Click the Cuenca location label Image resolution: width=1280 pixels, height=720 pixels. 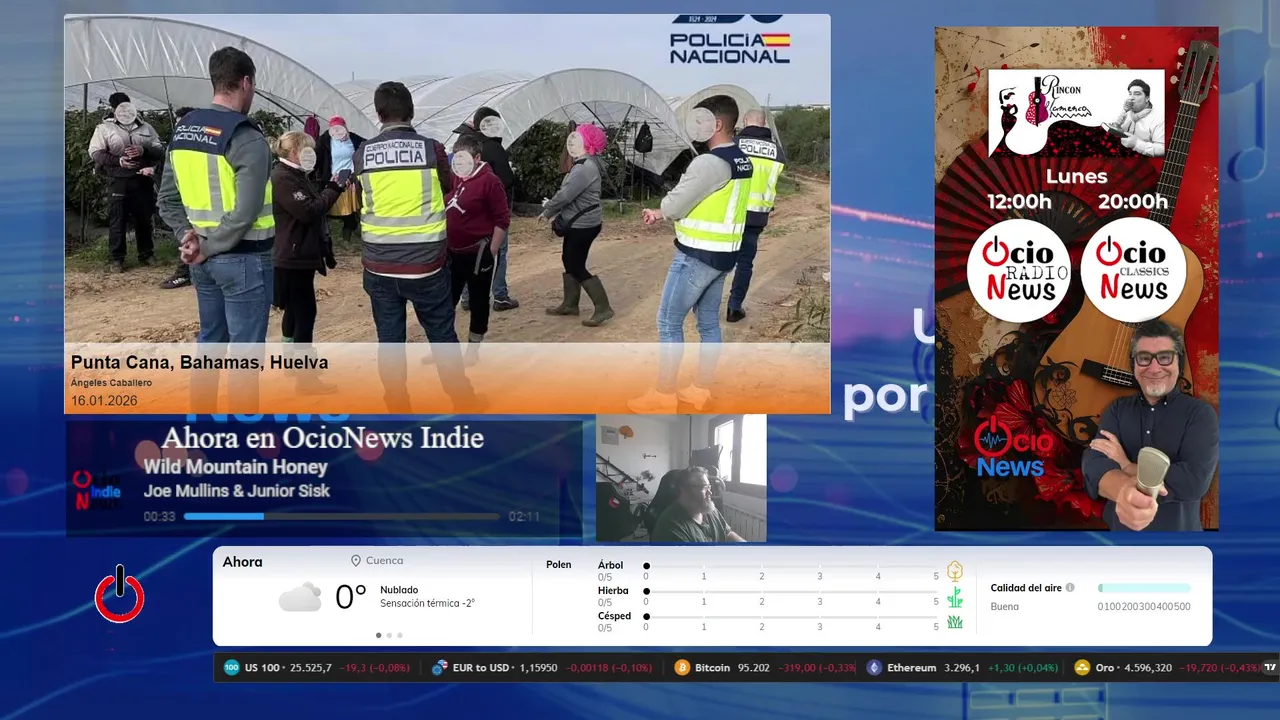tap(385, 561)
